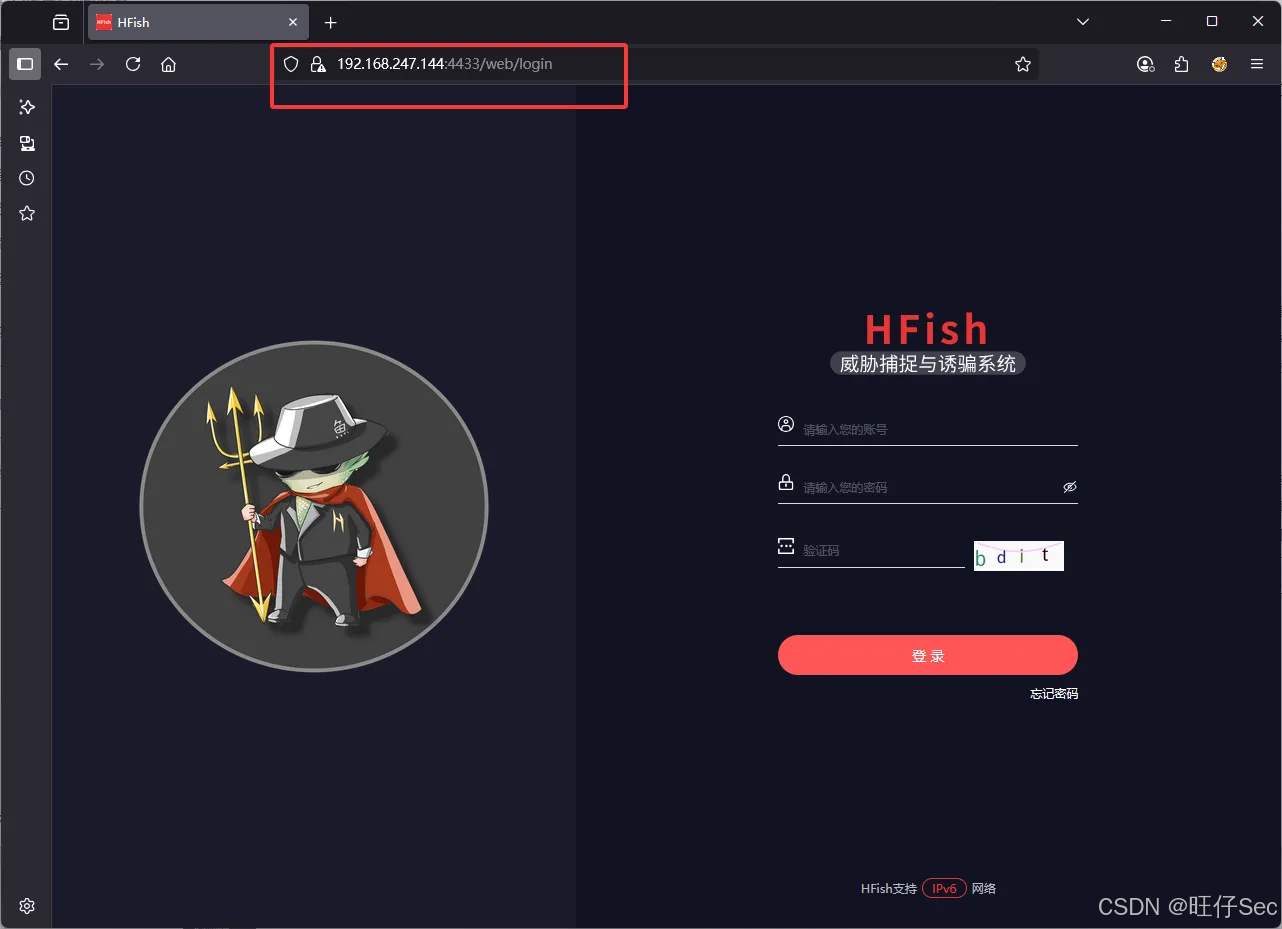1282x929 pixels.
Task: Bookmark this page with the star
Action: (1022, 64)
